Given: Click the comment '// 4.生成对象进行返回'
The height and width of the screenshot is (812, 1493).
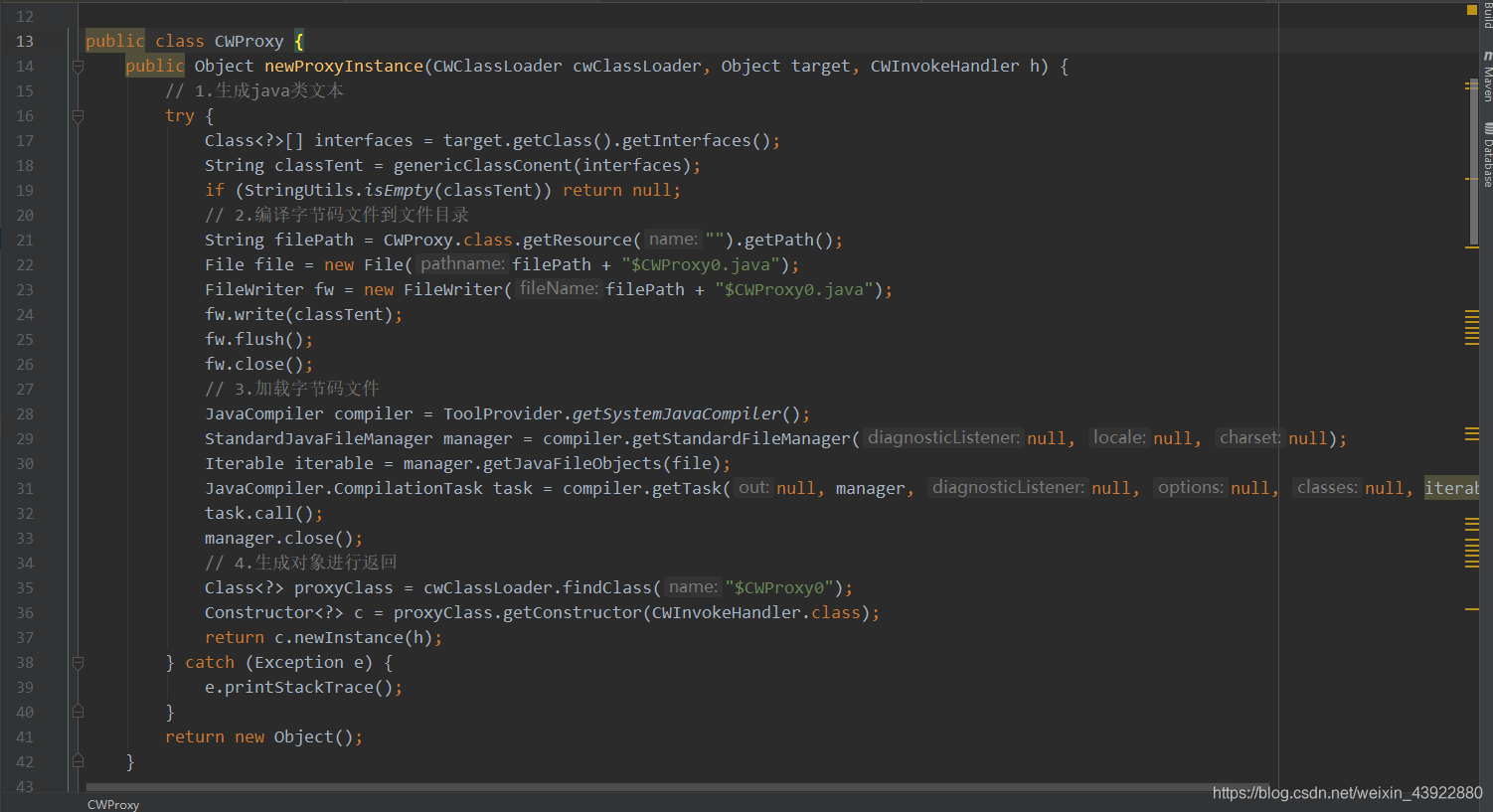Looking at the screenshot, I should (301, 564).
